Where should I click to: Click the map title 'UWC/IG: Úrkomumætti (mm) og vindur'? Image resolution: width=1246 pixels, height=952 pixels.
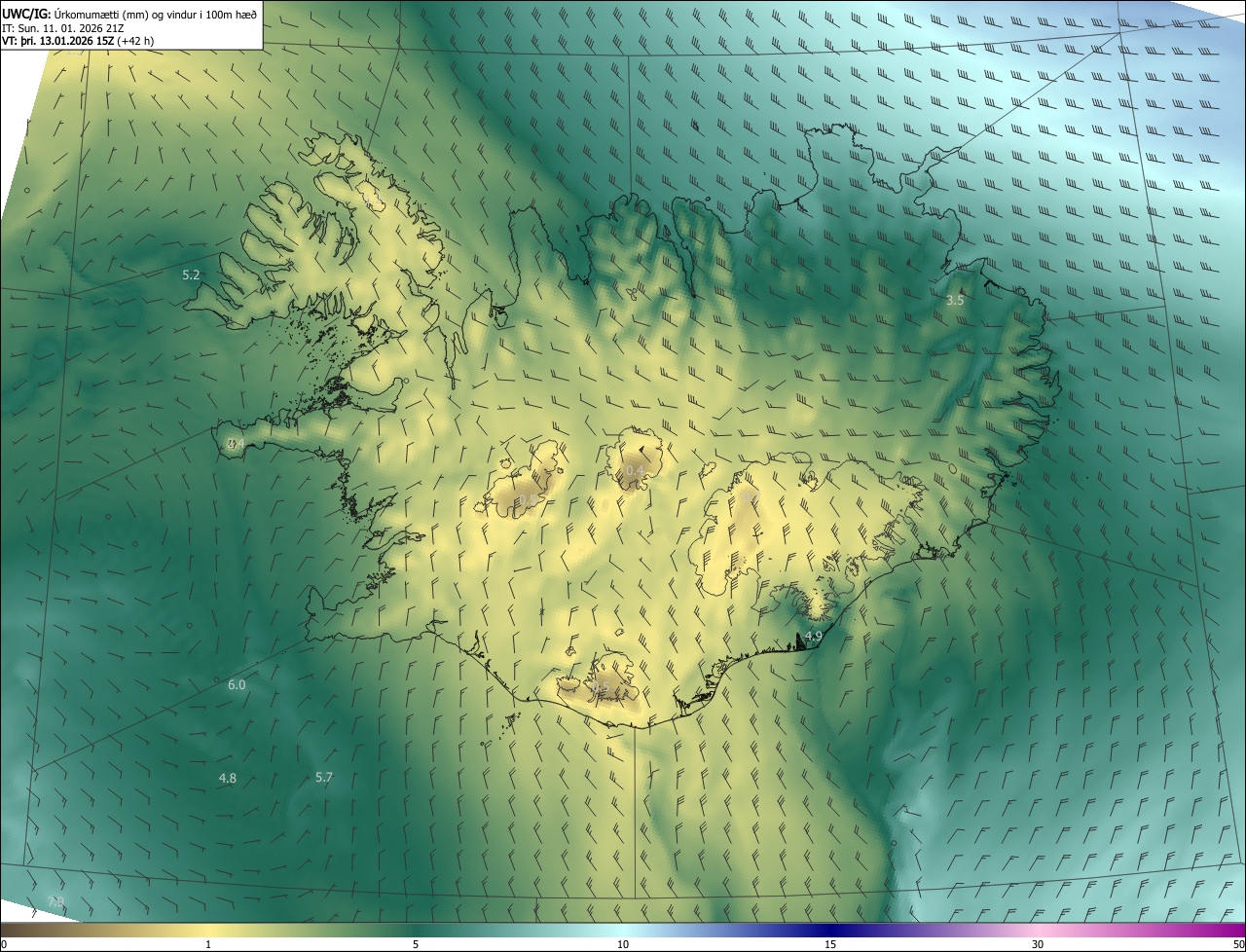tap(129, 13)
